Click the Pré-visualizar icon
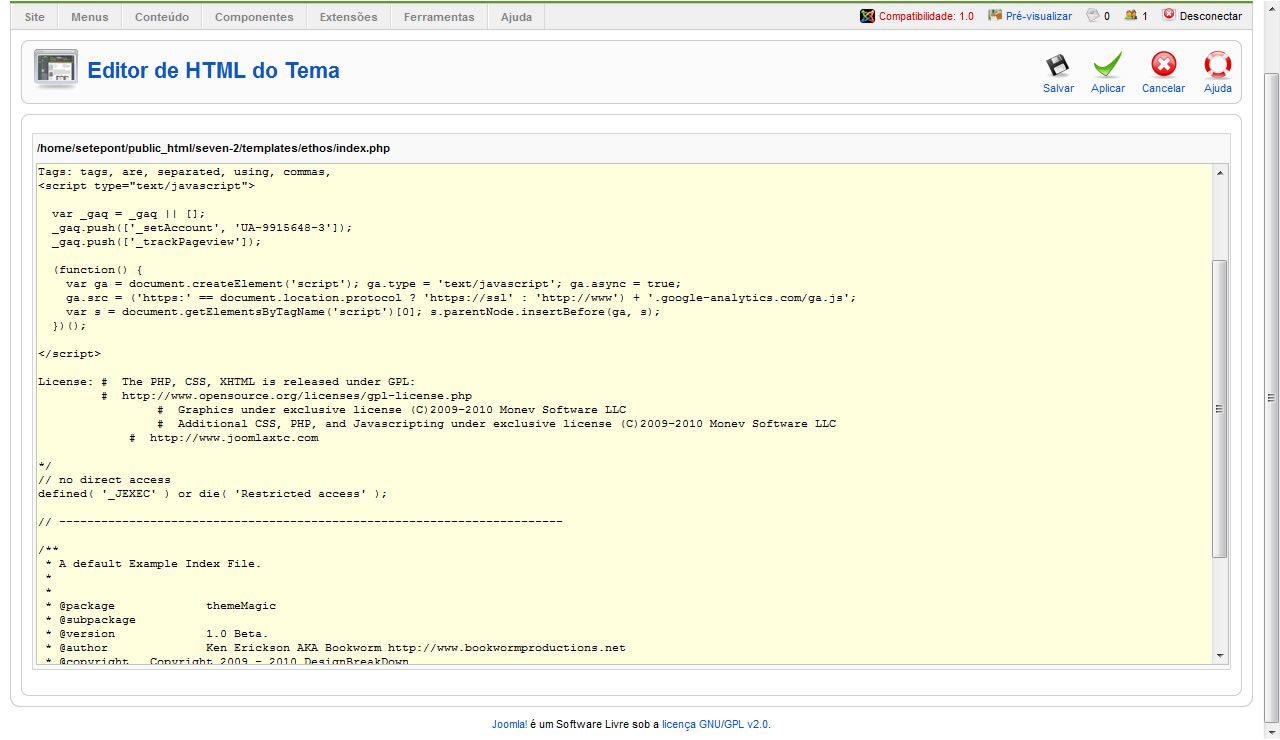The image size is (1280, 740). tap(995, 16)
